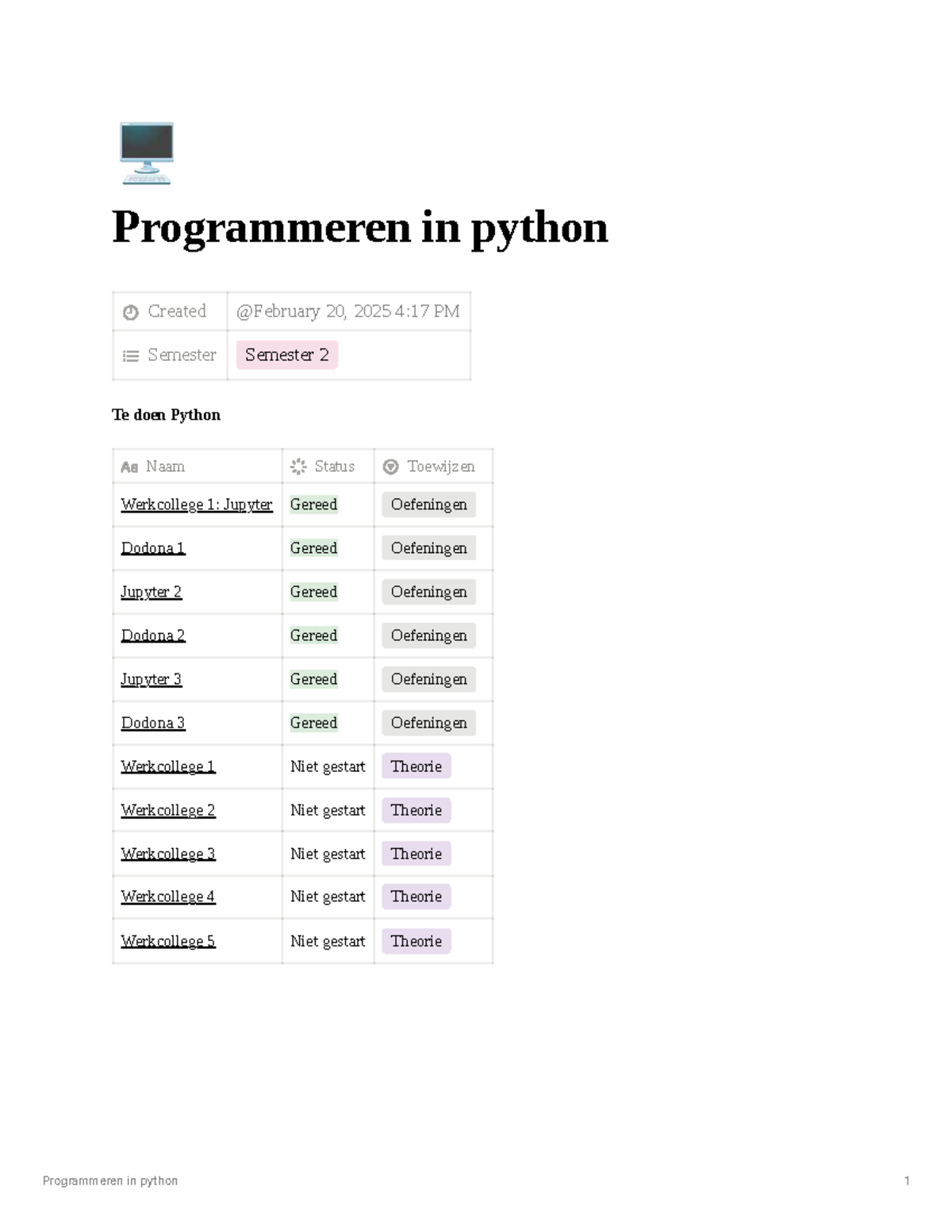
Task: Click Oefeningen tag in Dodona 1 row
Action: pos(429,548)
